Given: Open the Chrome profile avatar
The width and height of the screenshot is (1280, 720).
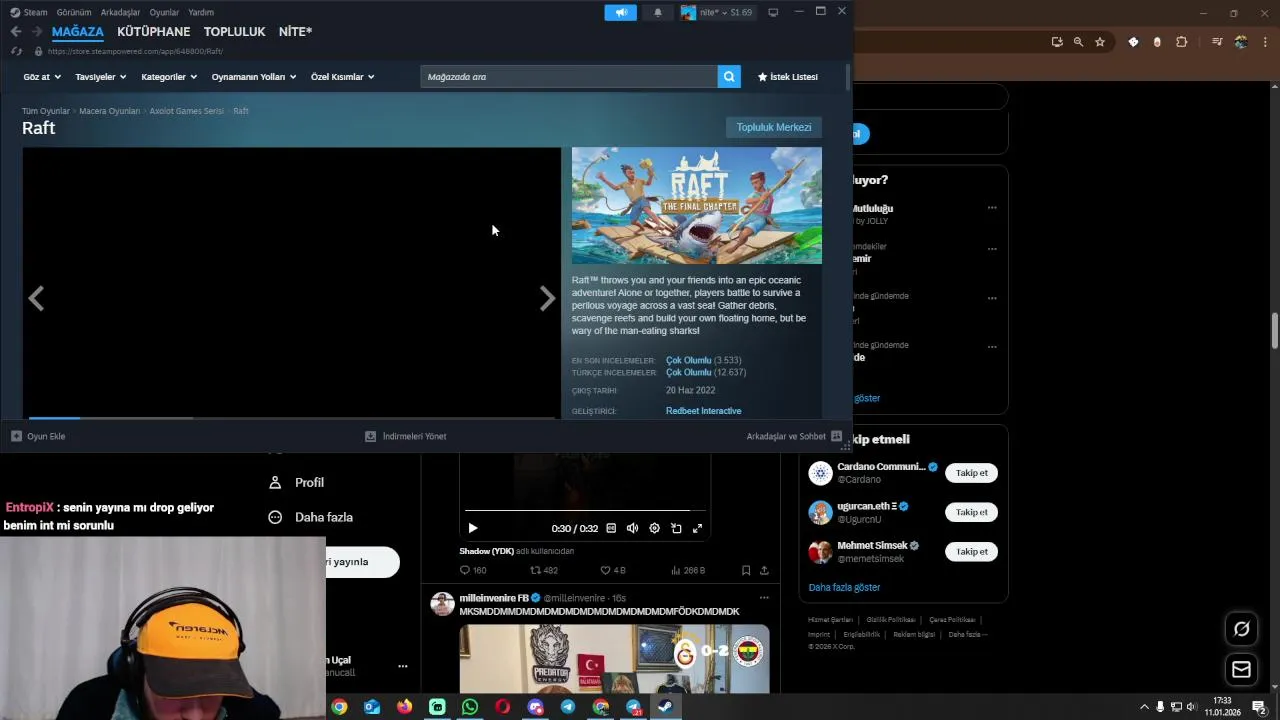Looking at the screenshot, I should pos(1241,42).
